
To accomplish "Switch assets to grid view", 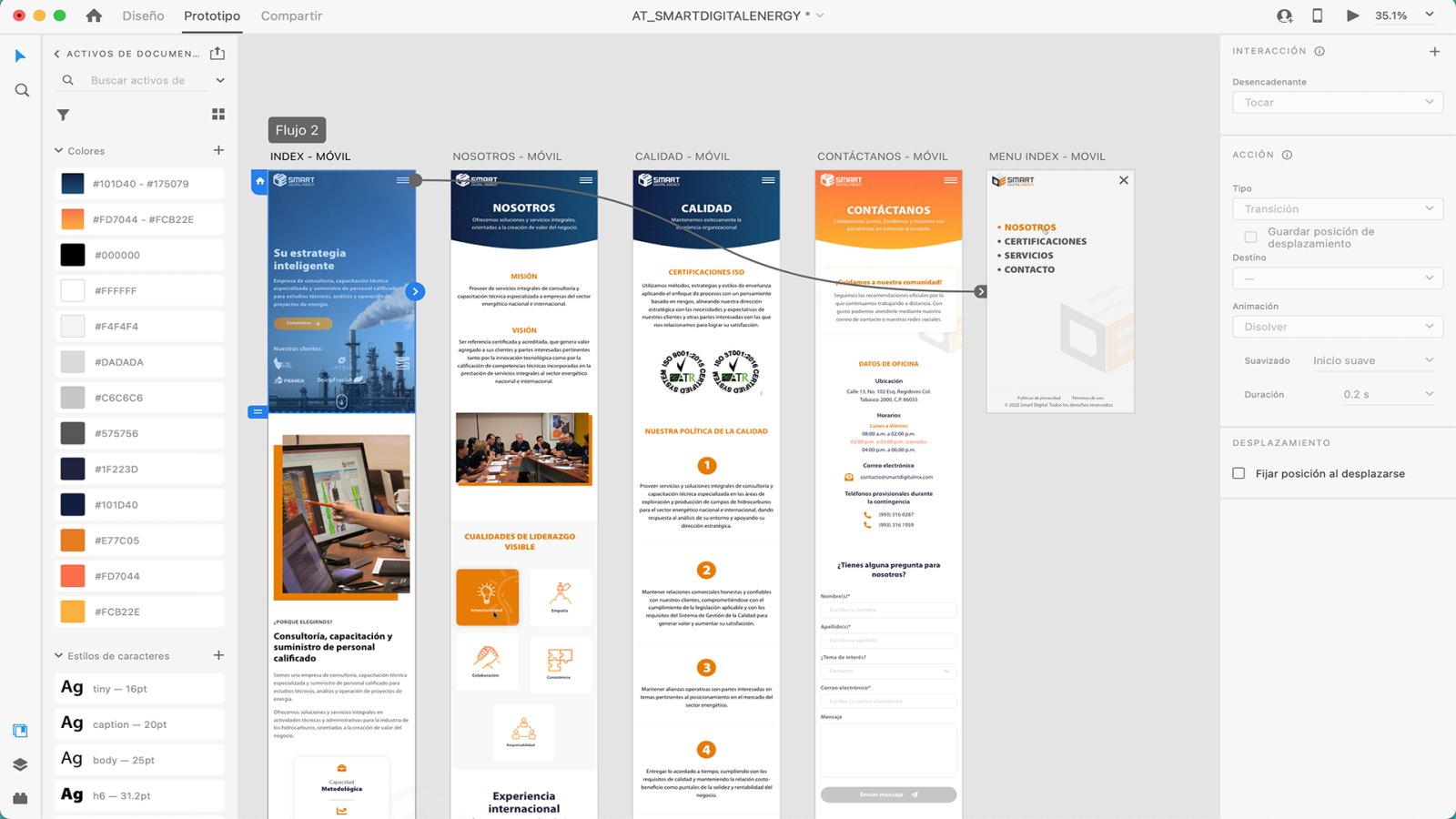I will (218, 115).
